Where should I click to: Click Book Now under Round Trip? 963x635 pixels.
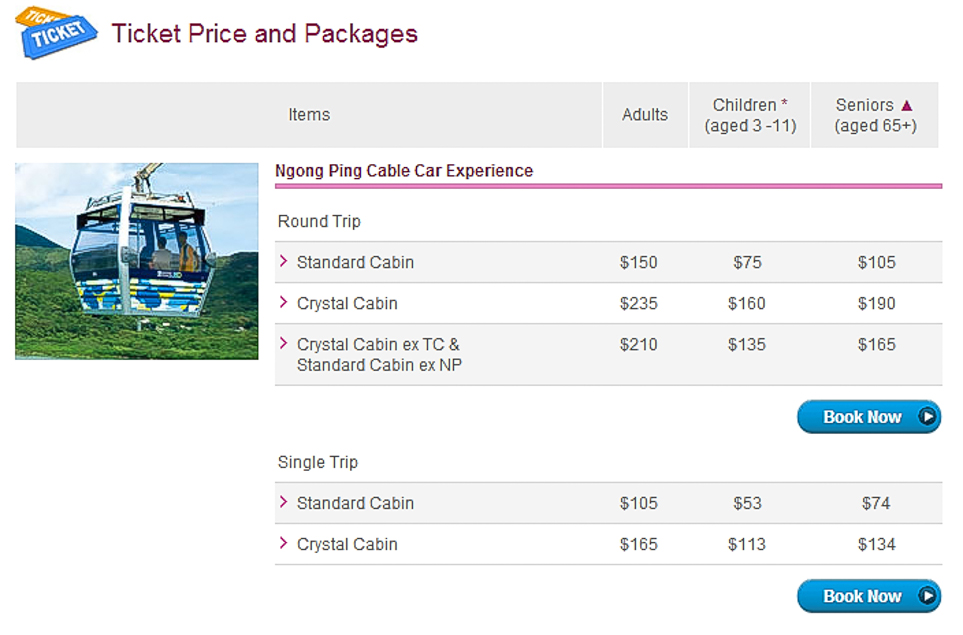pos(868,417)
